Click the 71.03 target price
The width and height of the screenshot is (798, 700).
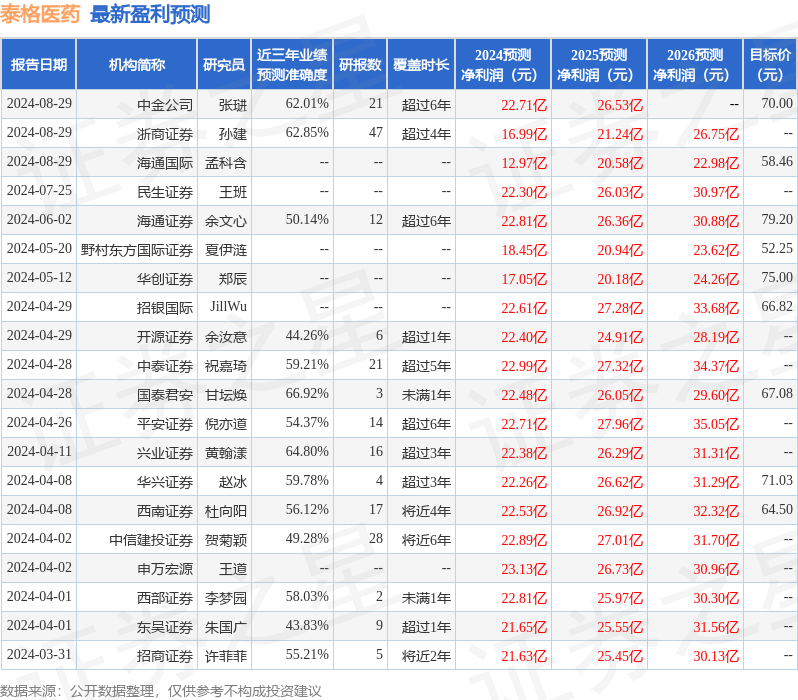pos(777,481)
